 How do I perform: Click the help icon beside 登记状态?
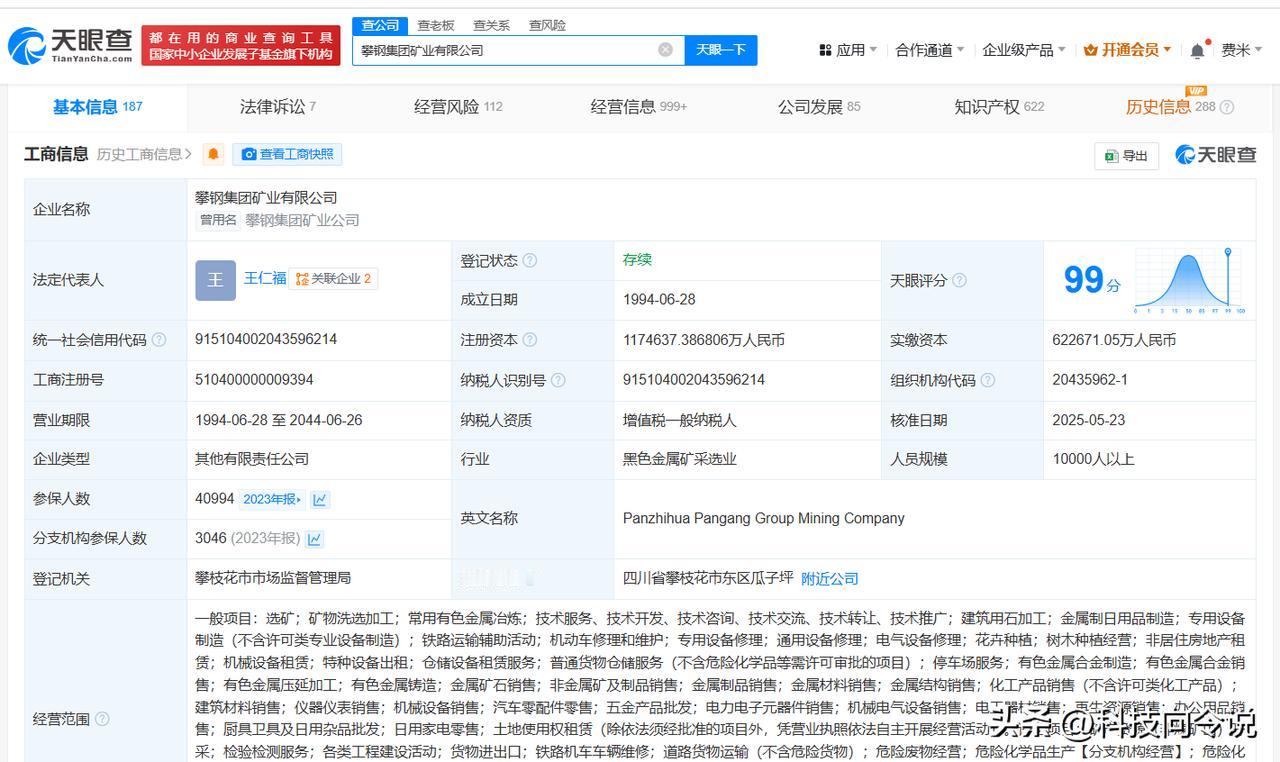(530, 261)
